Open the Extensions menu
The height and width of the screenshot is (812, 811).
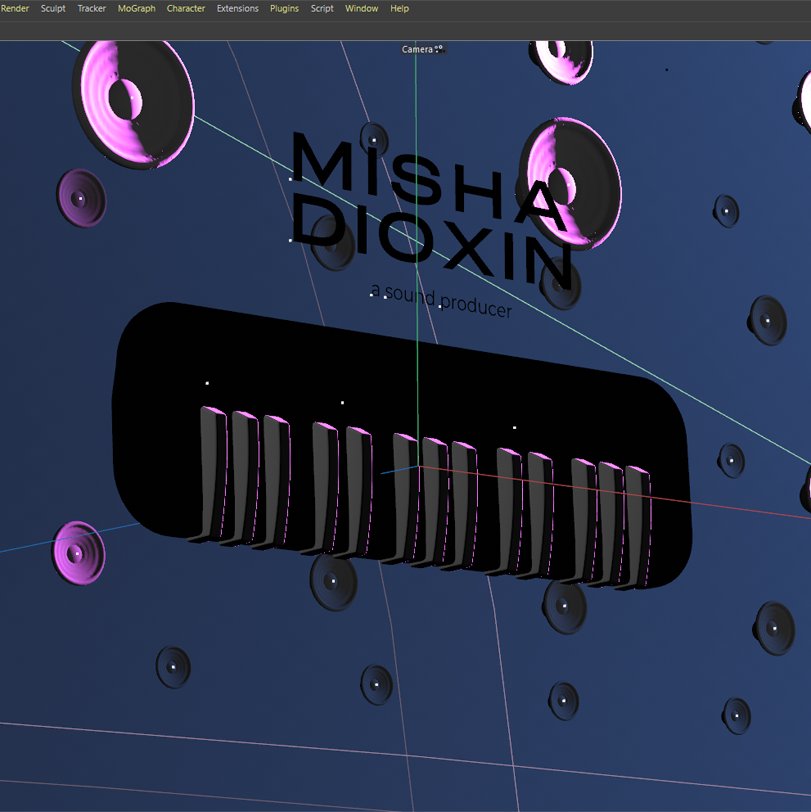237,8
